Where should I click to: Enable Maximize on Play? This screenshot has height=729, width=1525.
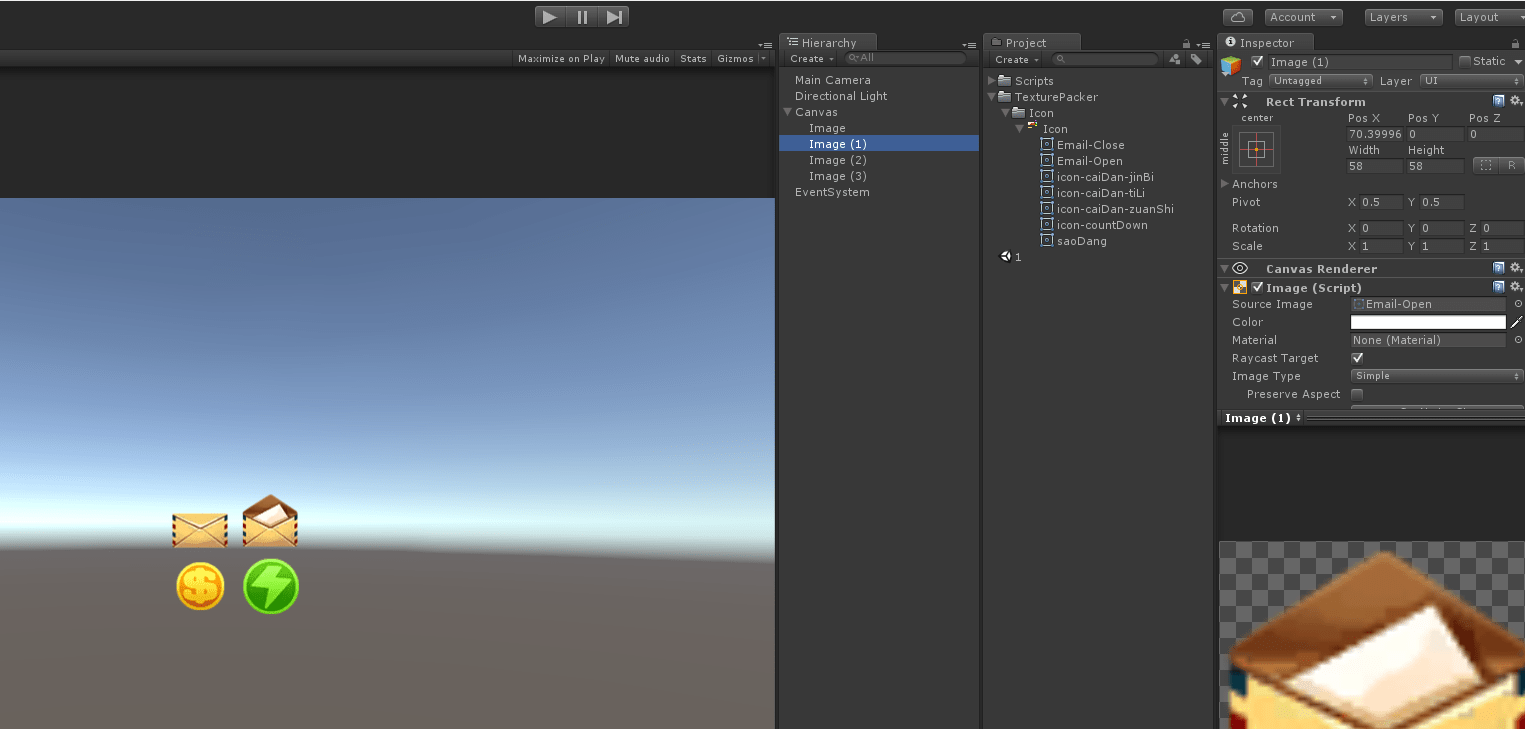pyautogui.click(x=560, y=58)
